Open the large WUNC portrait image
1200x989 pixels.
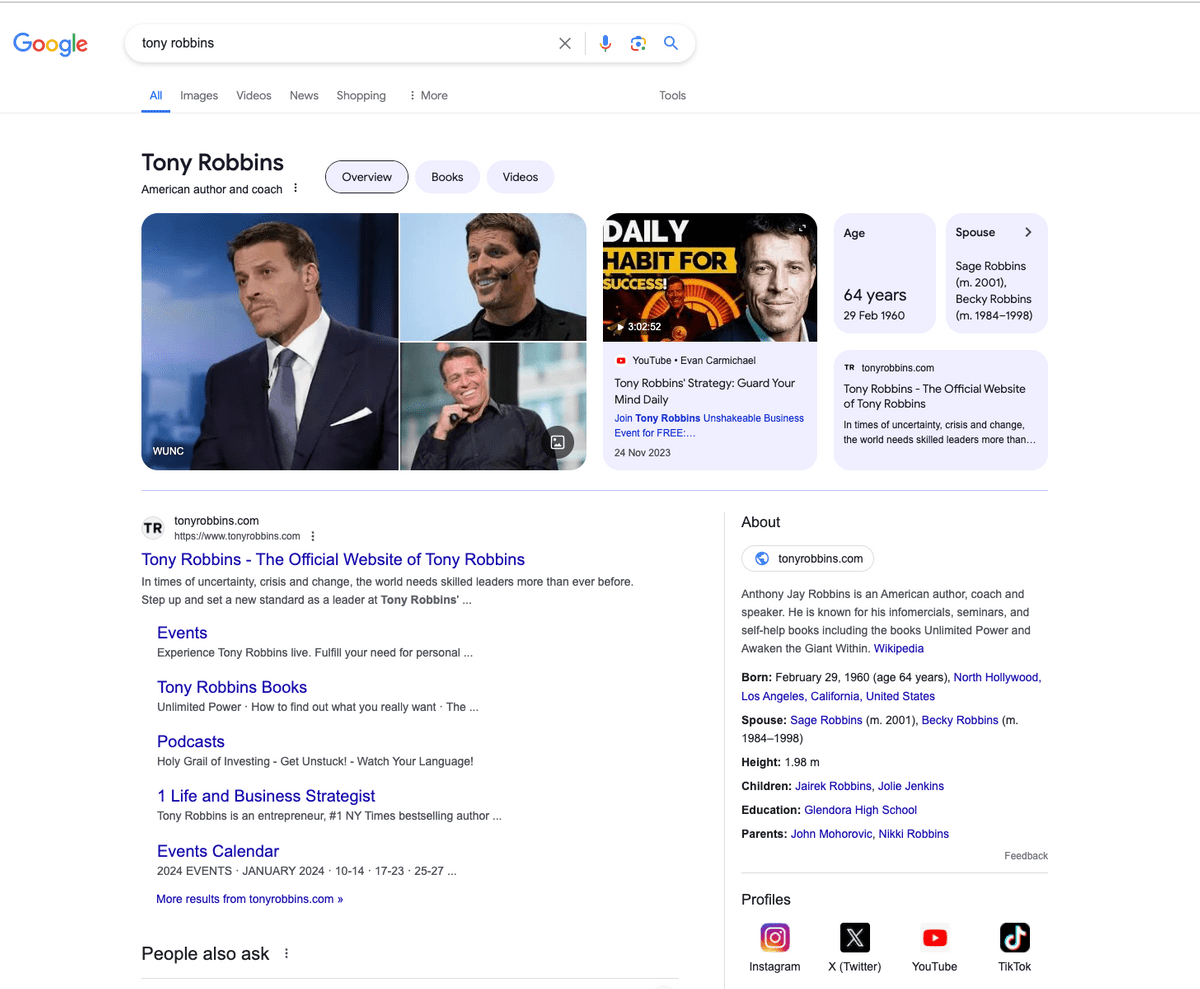click(x=270, y=341)
